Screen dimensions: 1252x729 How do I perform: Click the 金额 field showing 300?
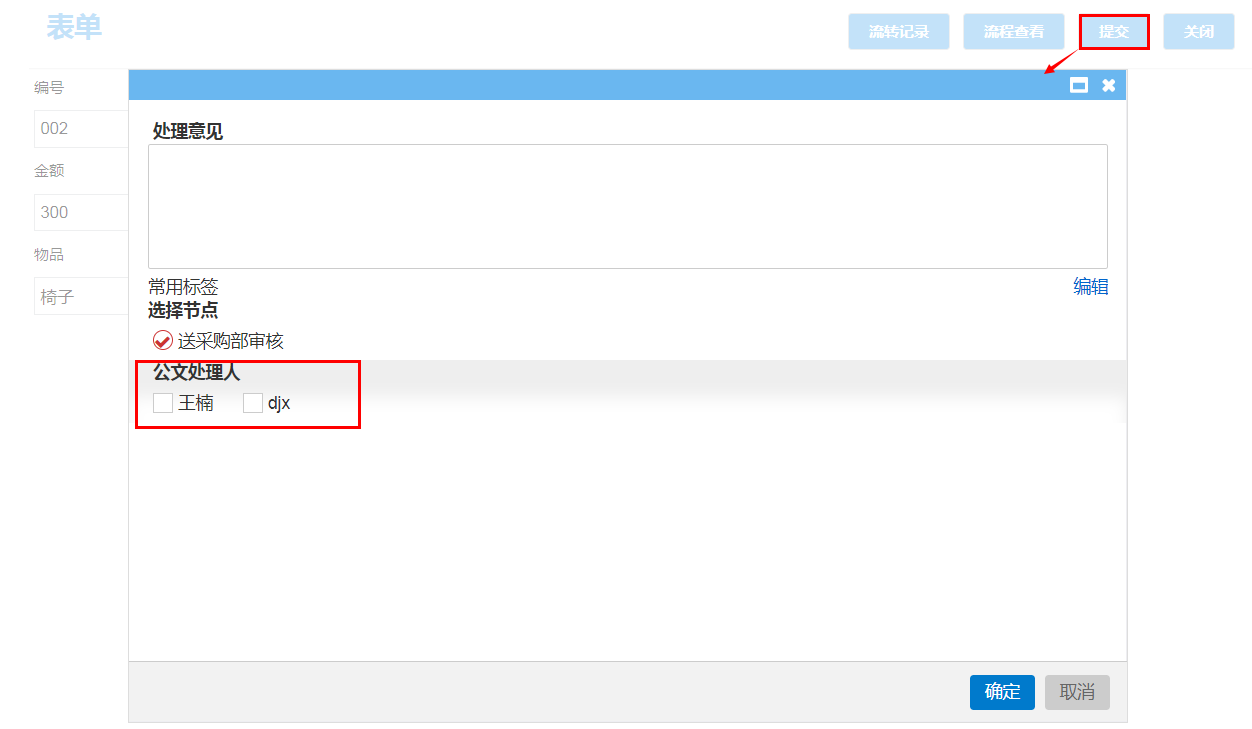[x=82, y=213]
